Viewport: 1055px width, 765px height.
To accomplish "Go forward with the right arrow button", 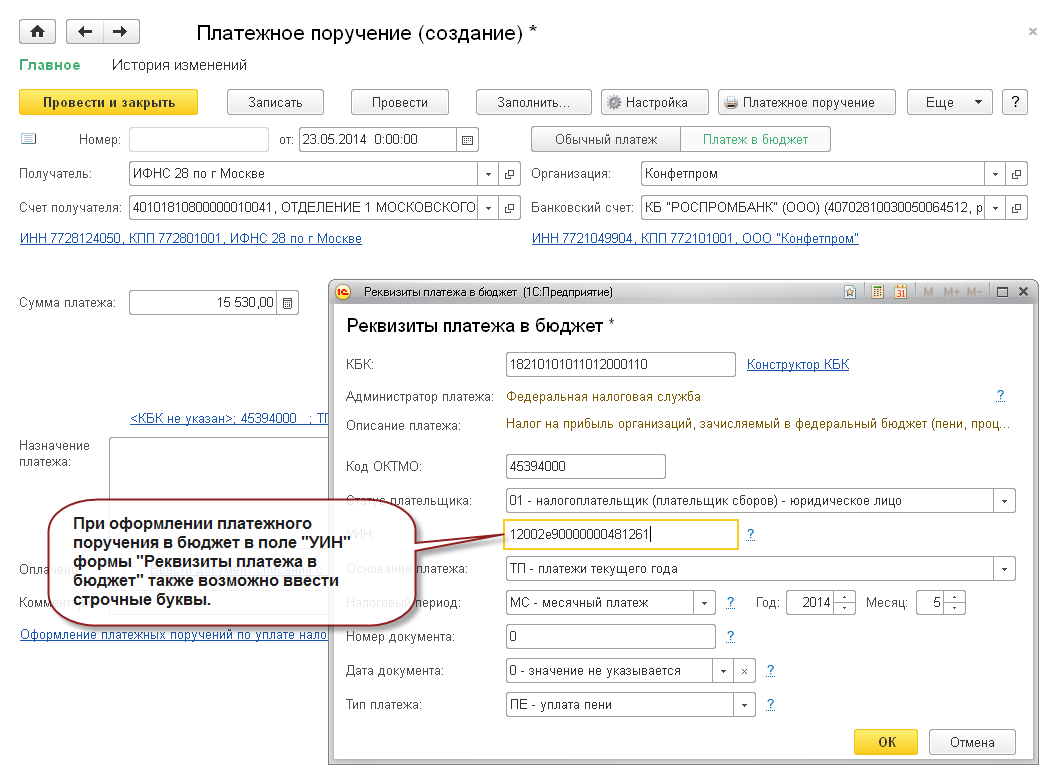I will click(121, 32).
